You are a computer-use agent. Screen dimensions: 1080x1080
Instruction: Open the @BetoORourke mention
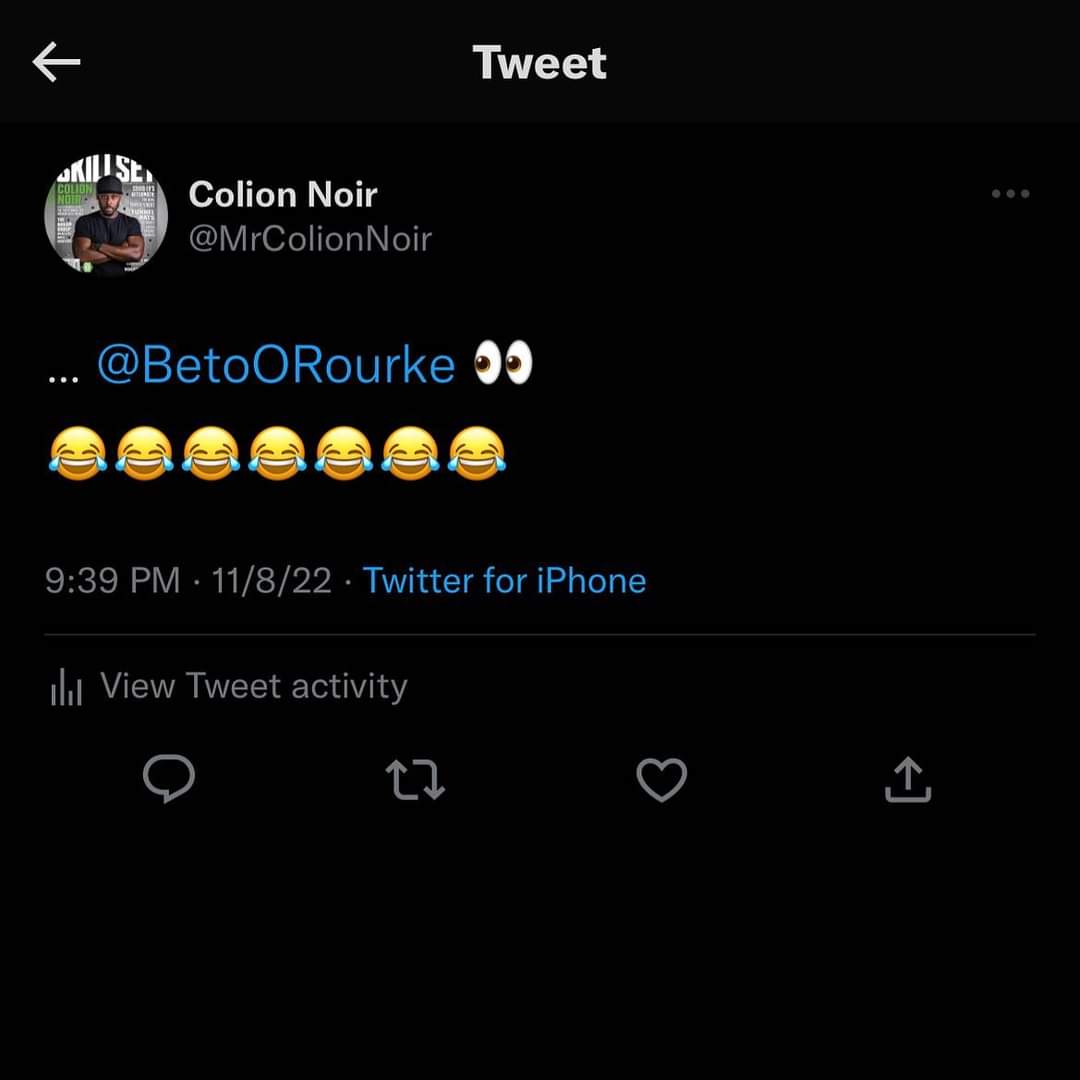pyautogui.click(x=276, y=365)
